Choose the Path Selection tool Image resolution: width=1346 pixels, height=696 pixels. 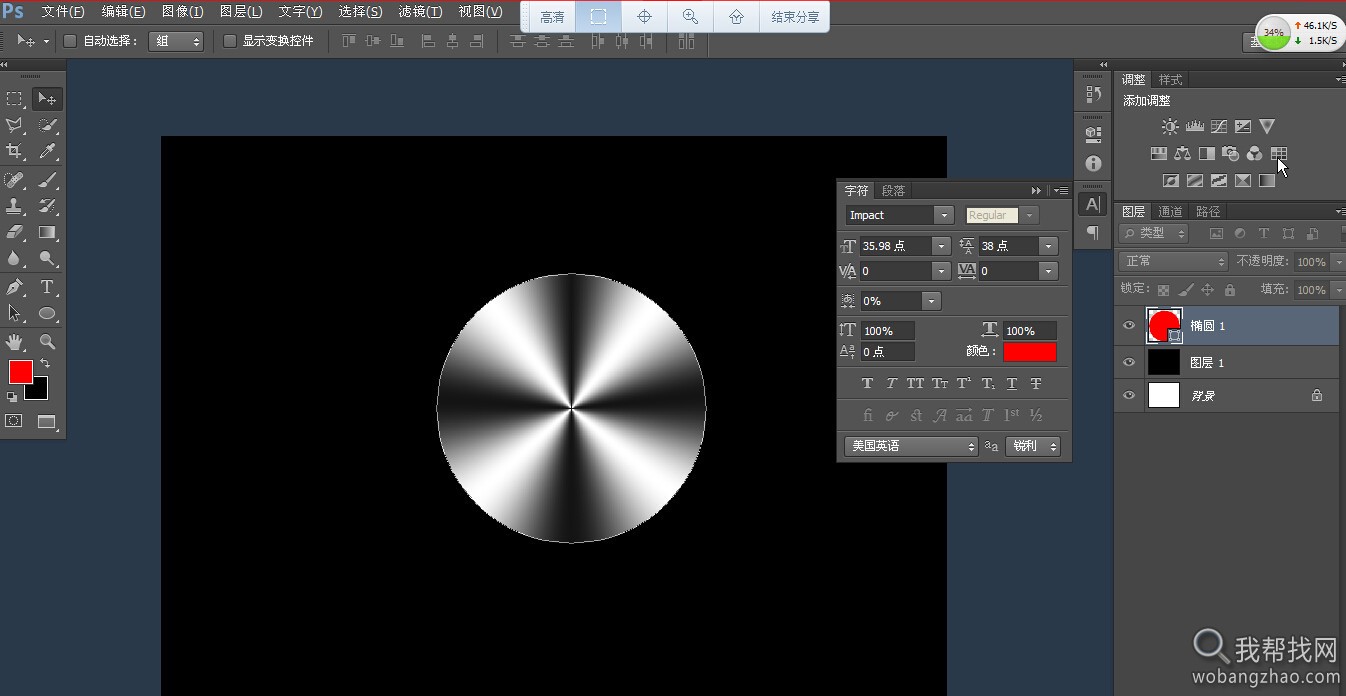[x=15, y=313]
